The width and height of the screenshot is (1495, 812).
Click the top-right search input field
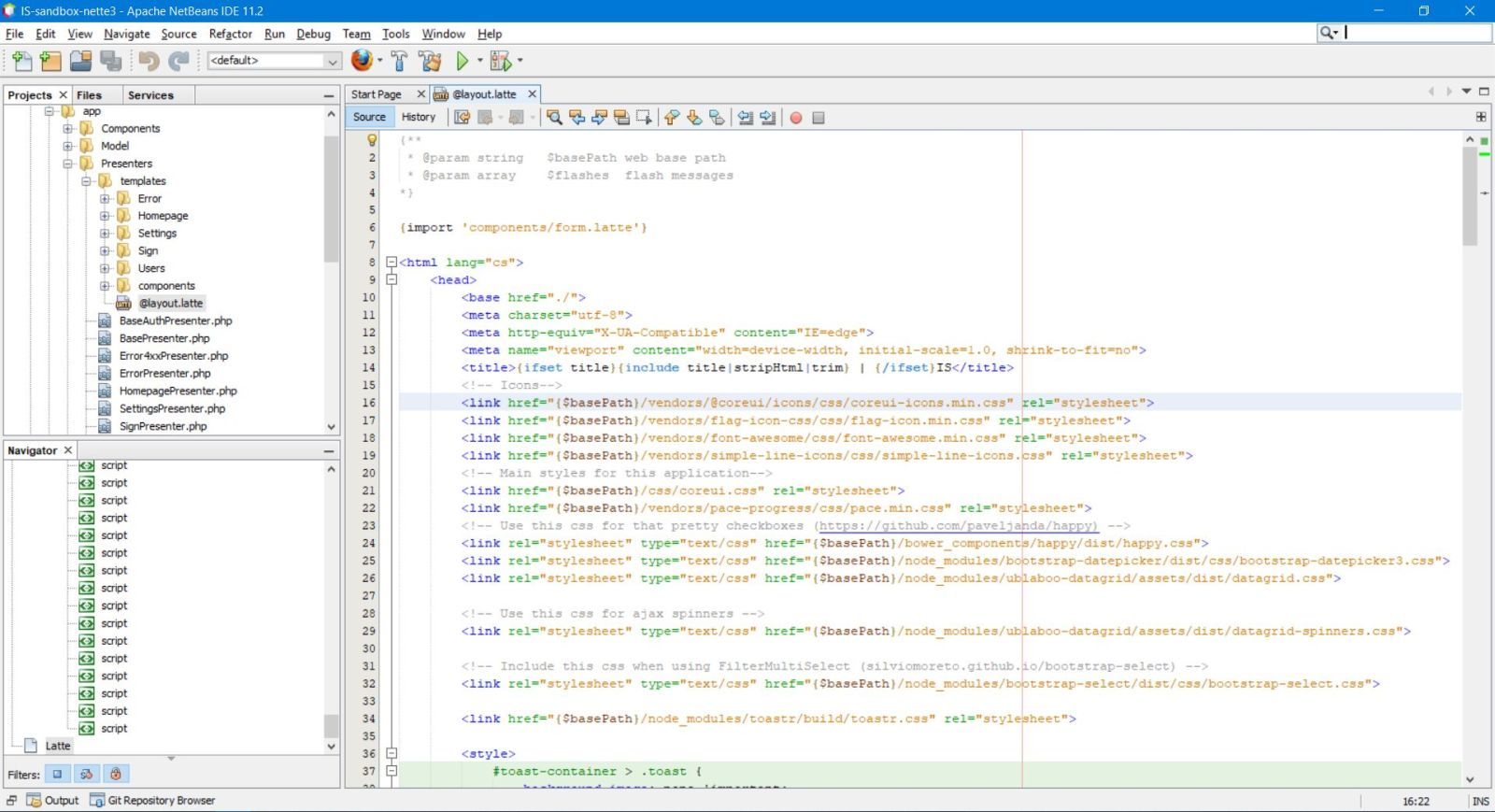[x=1417, y=33]
